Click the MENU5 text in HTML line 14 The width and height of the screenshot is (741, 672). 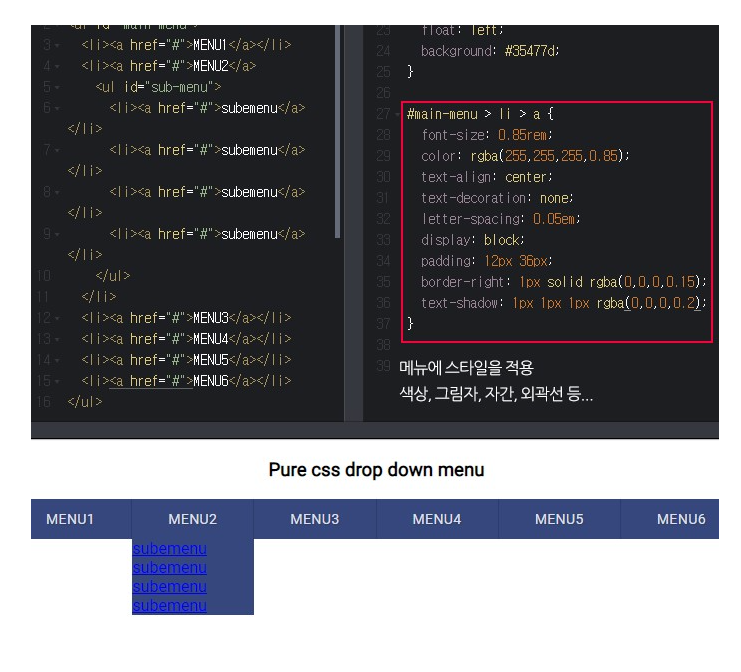(211, 360)
